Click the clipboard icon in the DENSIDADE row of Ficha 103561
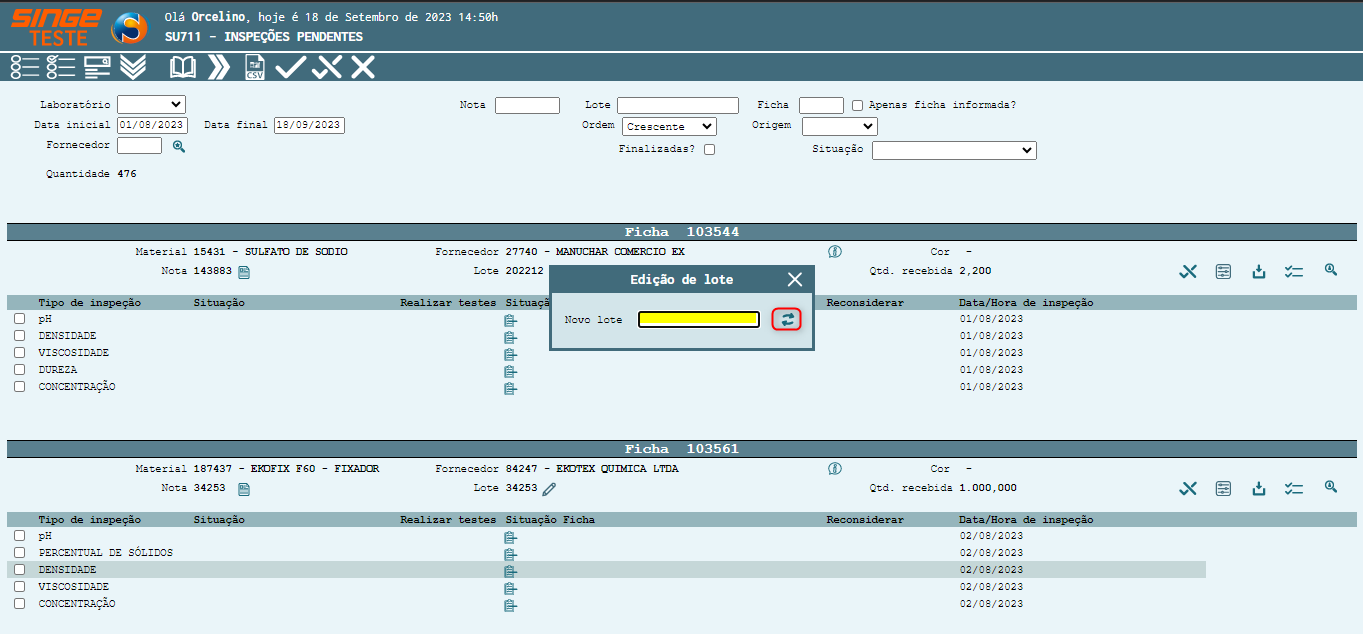 (510, 571)
